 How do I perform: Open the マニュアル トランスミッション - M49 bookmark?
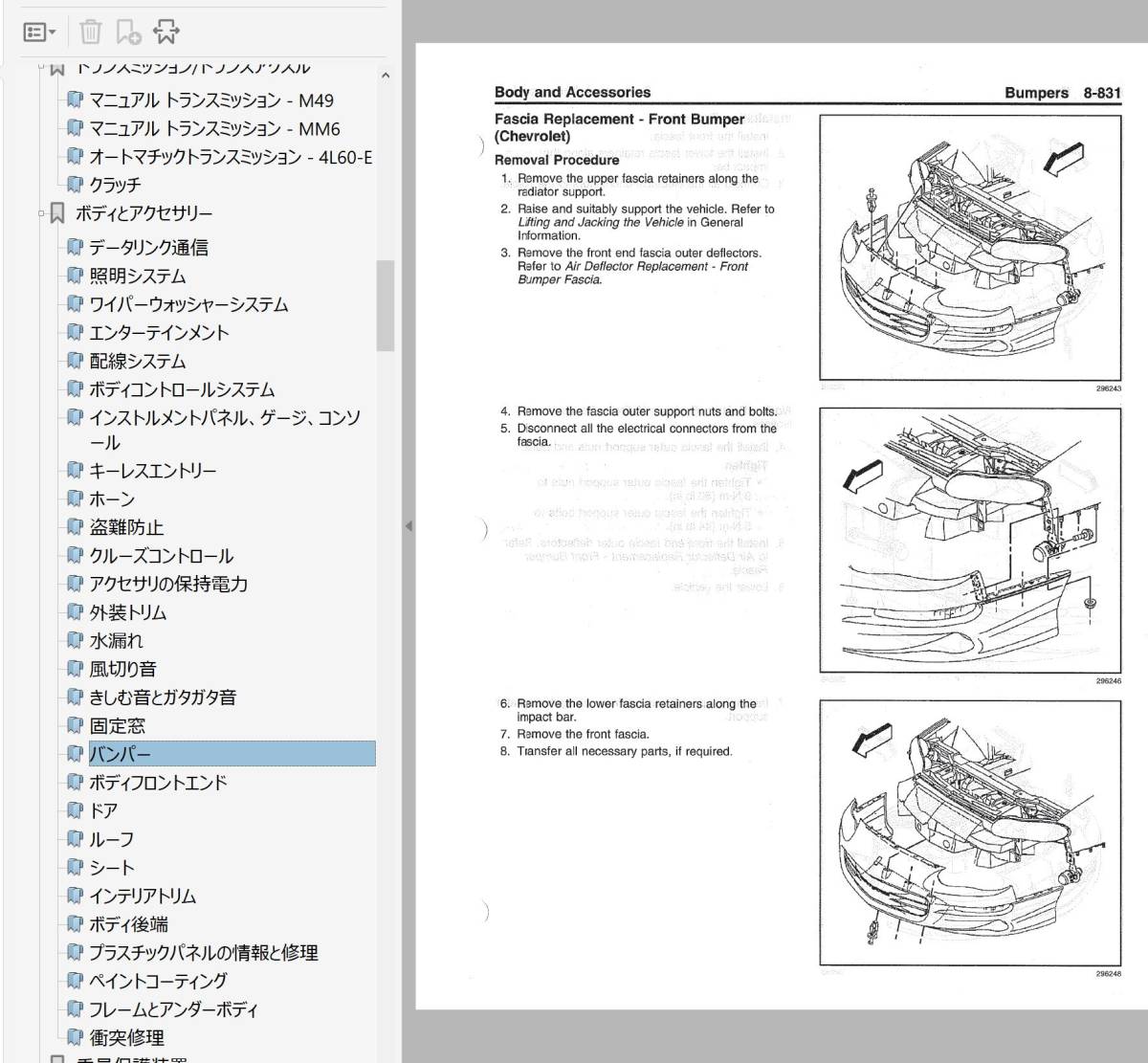point(210,100)
